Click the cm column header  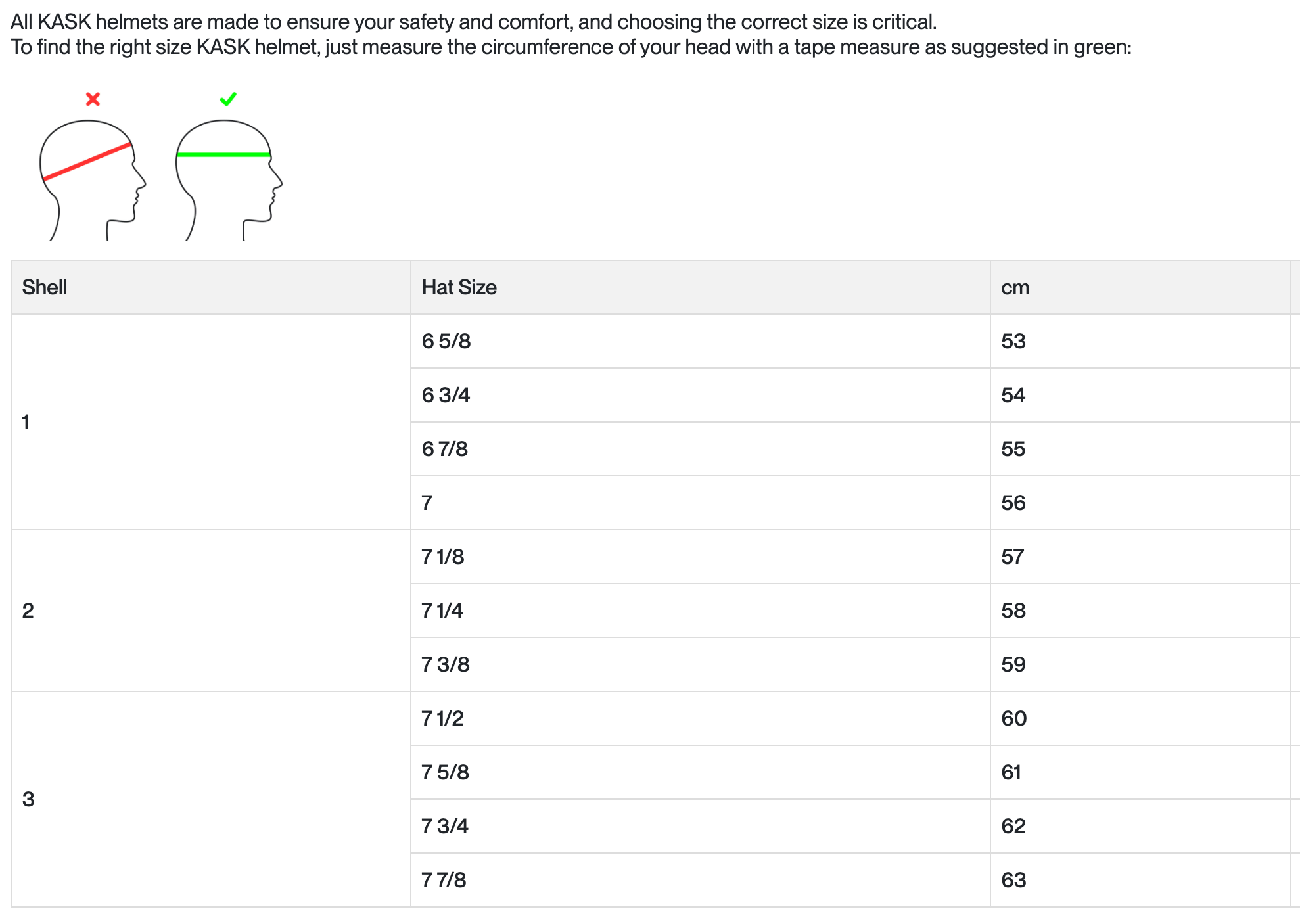[x=1015, y=287]
